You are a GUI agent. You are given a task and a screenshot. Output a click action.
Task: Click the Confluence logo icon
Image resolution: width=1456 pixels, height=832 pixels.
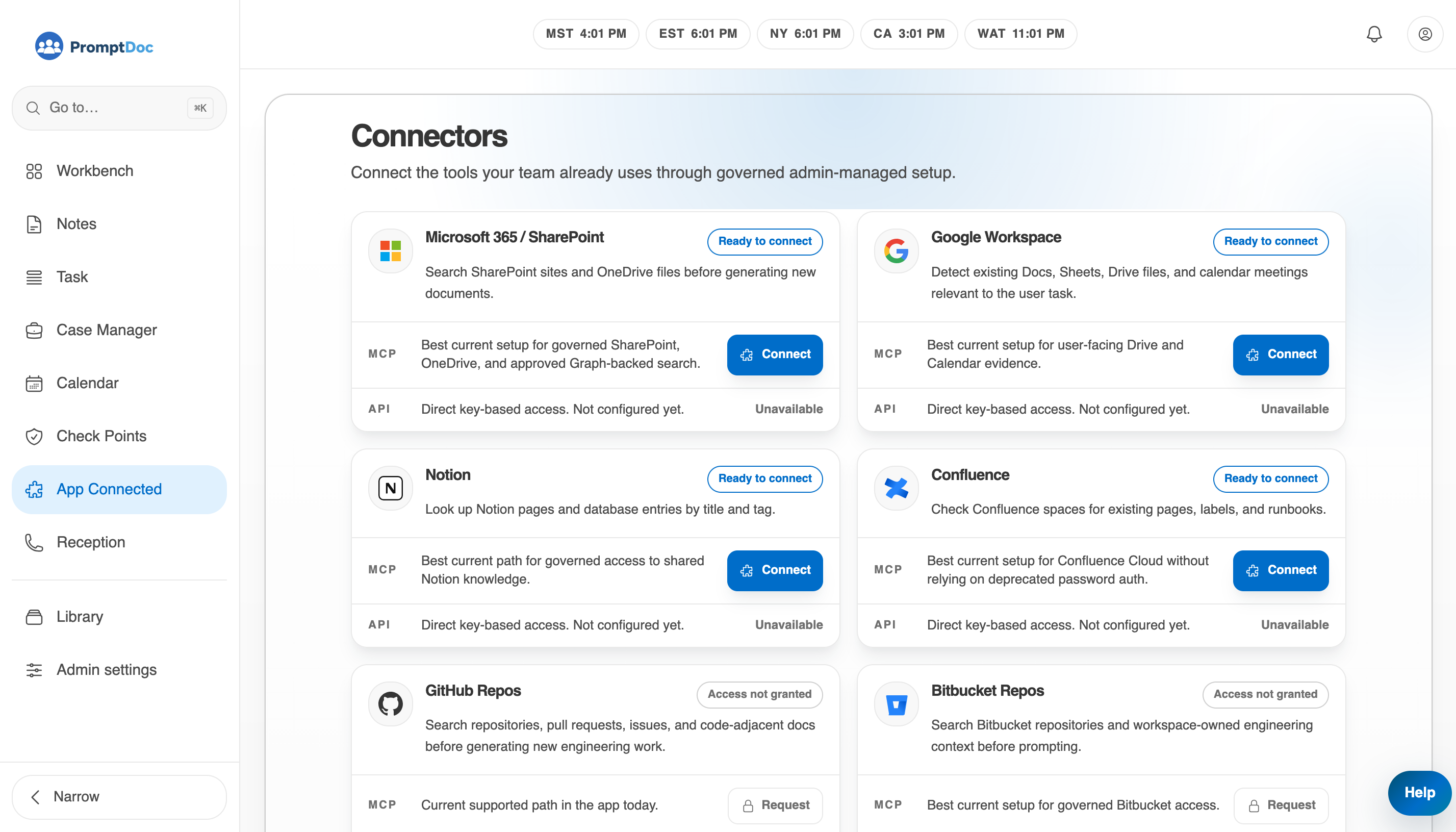[896, 488]
